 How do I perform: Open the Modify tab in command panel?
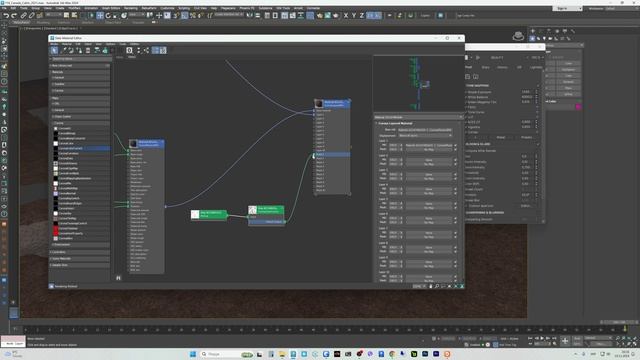point(541,31)
